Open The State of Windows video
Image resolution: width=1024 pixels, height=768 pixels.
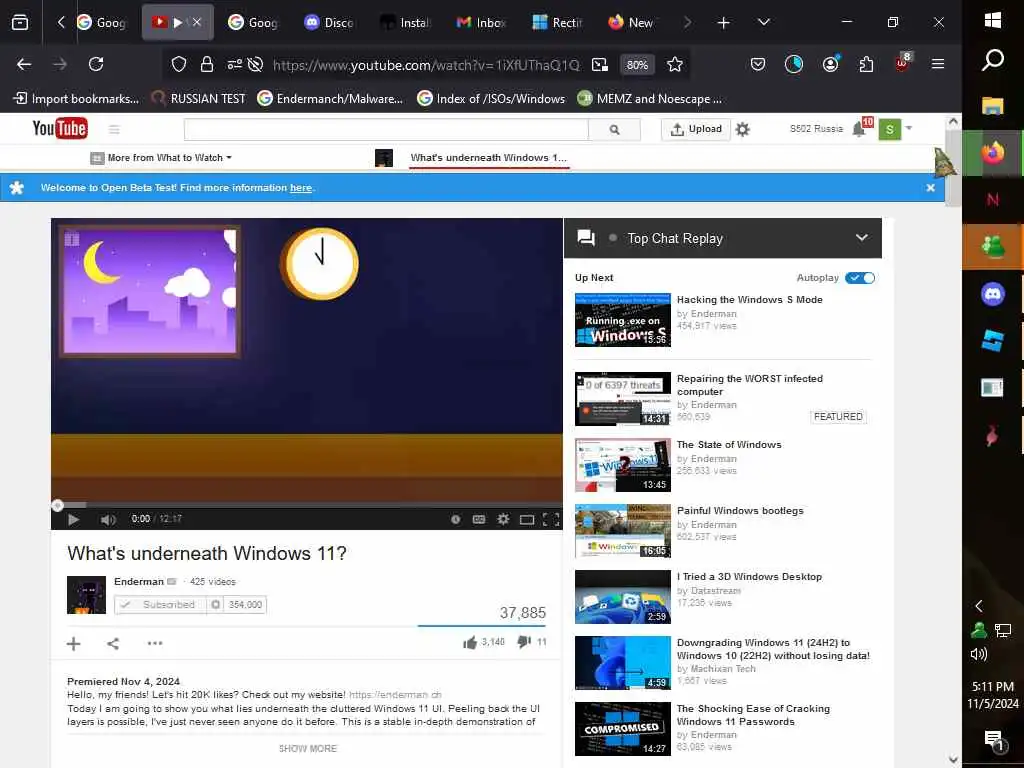(x=729, y=445)
